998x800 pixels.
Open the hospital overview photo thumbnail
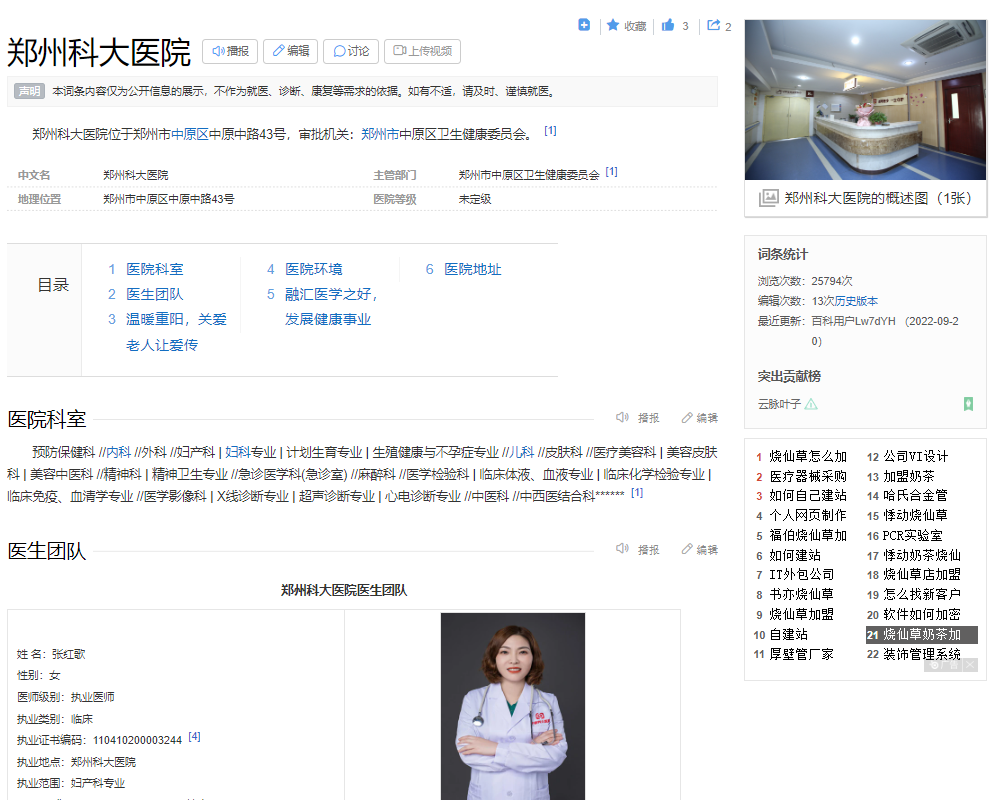point(865,100)
